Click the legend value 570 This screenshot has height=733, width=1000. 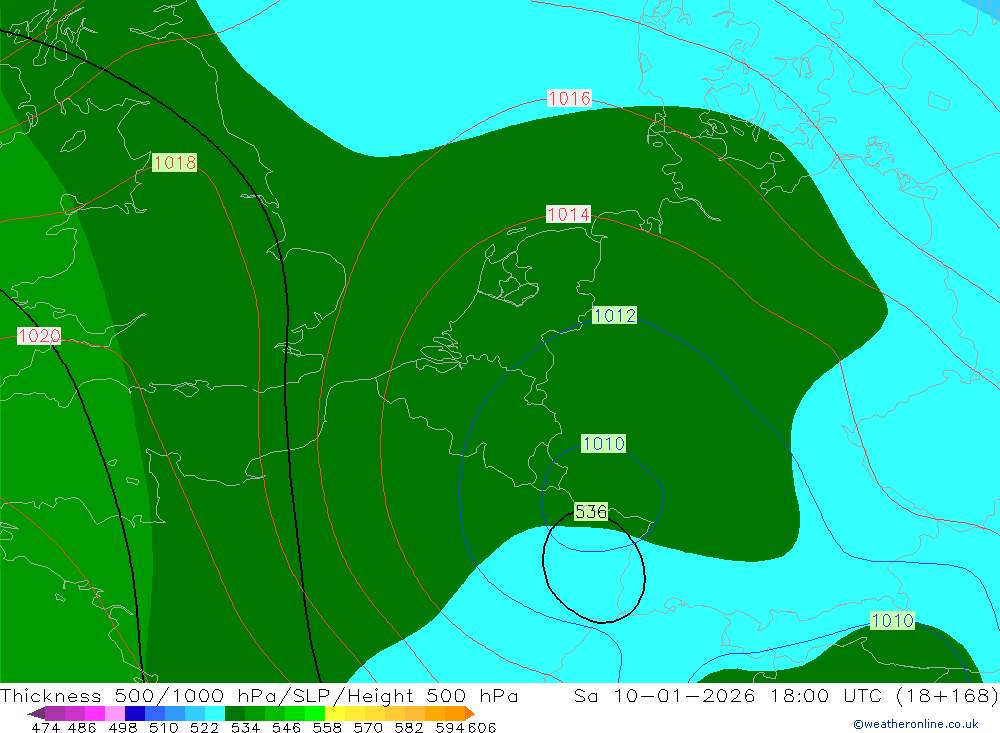pos(367,727)
